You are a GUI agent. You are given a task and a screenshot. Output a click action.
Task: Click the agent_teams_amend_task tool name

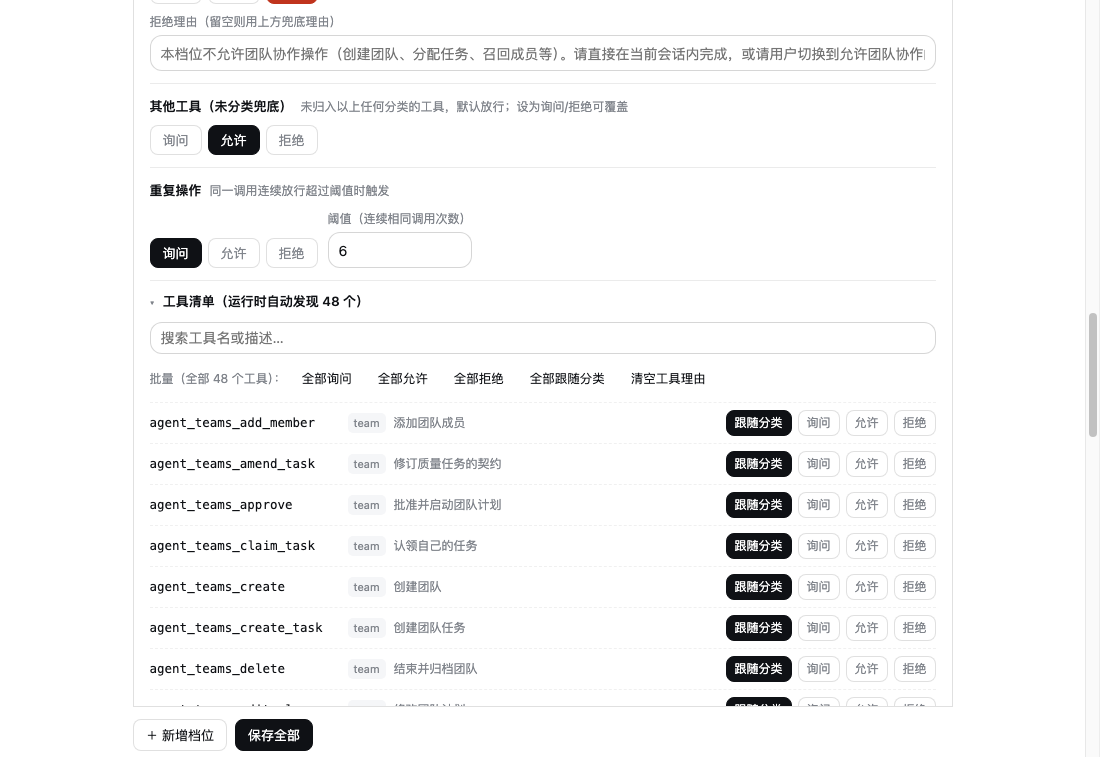tap(232, 464)
